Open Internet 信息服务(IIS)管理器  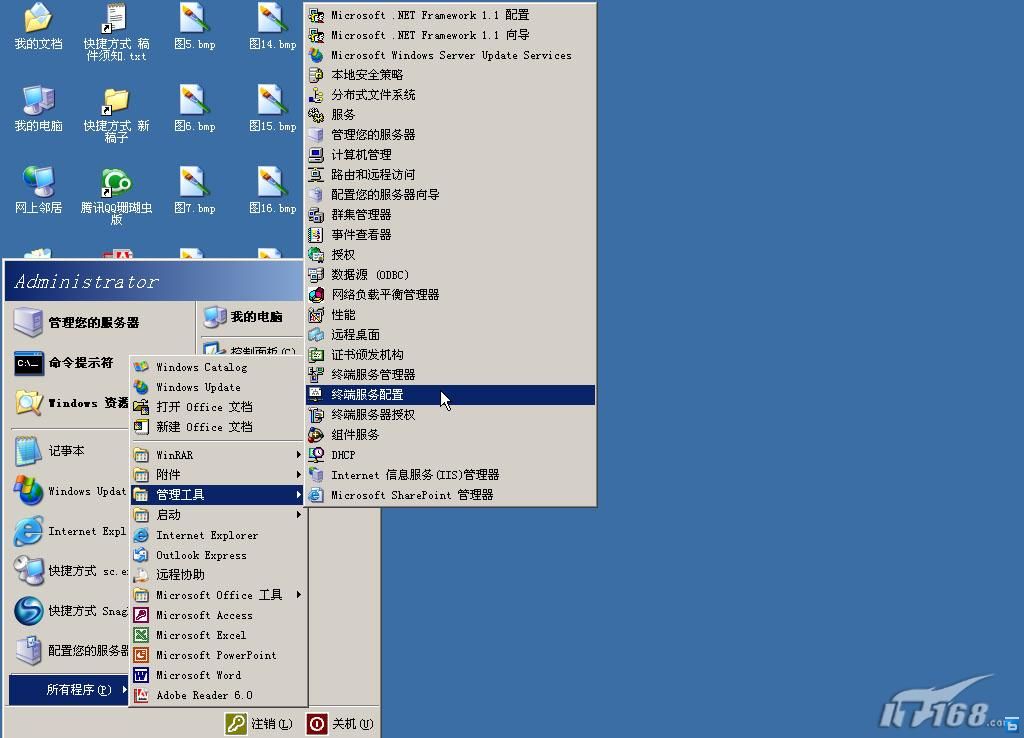click(x=416, y=474)
